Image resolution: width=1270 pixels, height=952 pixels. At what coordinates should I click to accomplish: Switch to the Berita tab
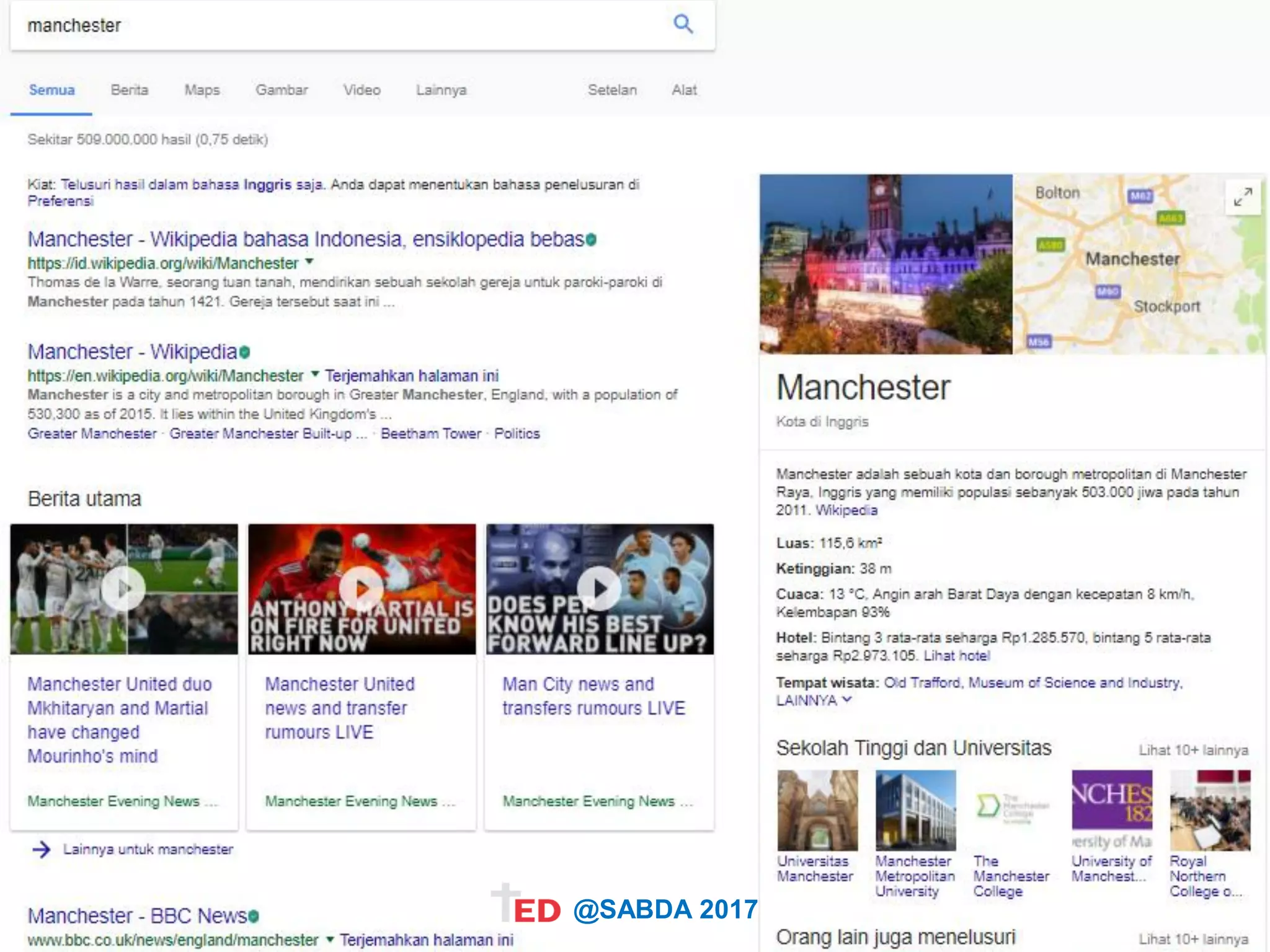[129, 90]
